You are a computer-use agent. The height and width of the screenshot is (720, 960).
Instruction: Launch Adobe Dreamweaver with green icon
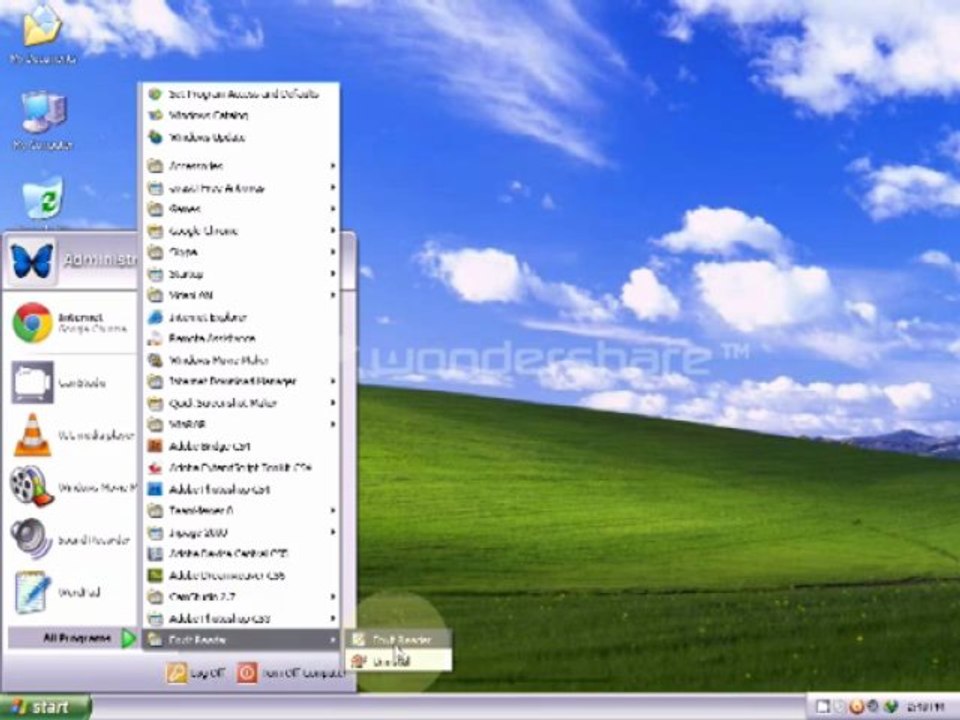point(241,576)
